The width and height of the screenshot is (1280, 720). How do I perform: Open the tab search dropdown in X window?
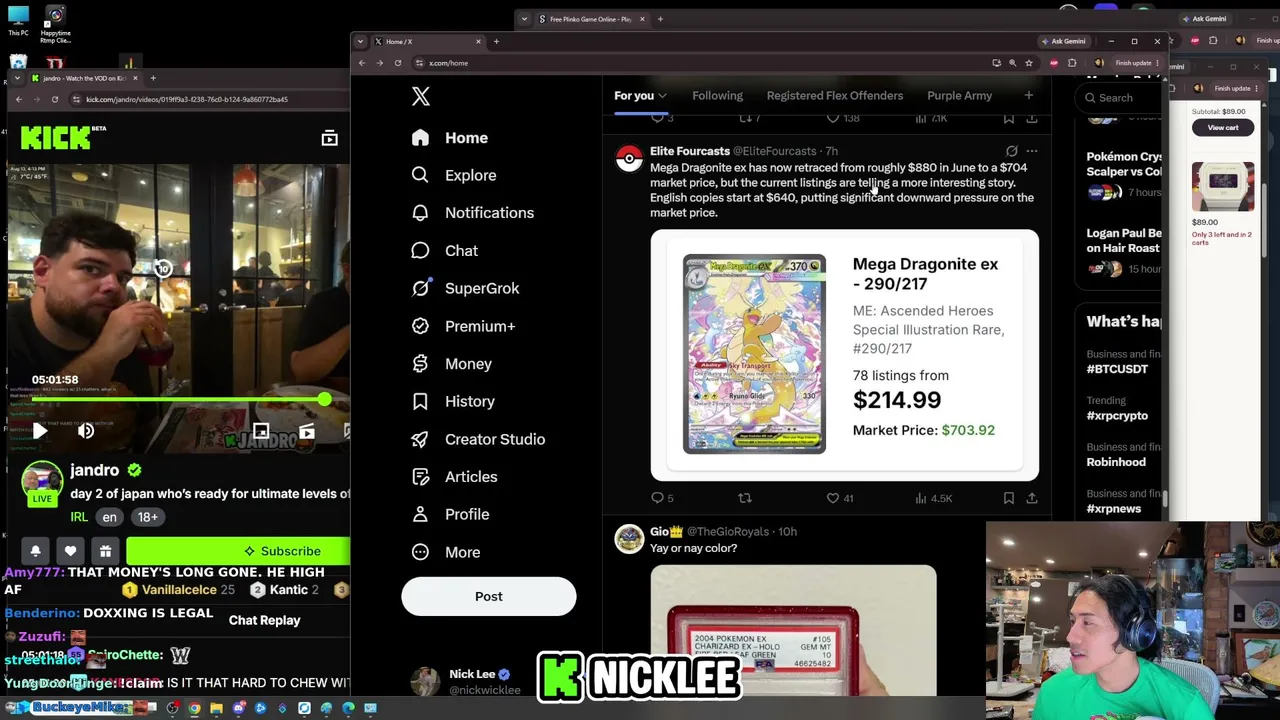click(x=360, y=41)
